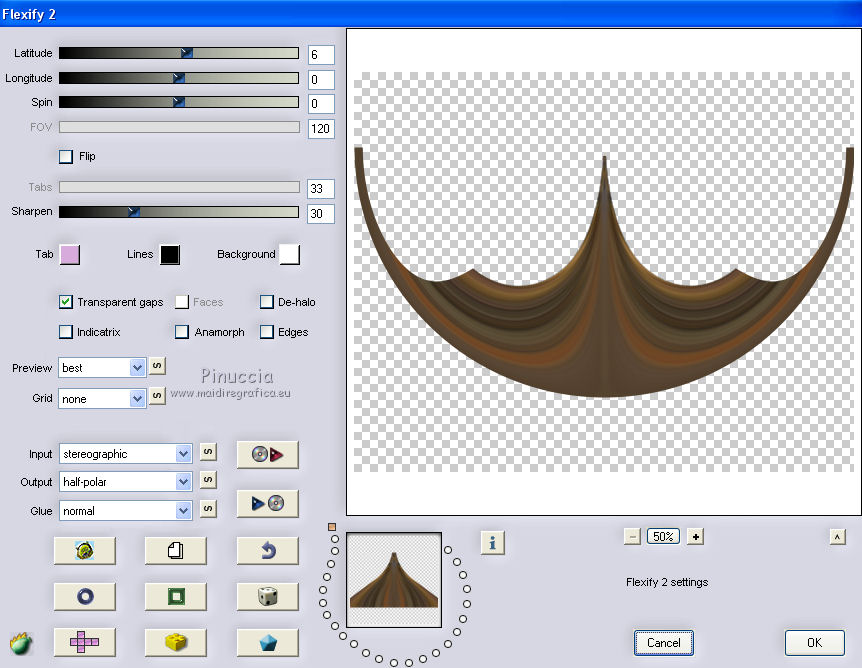The image size is (862, 668).
Task: Click the Spin value field
Action: point(321,104)
